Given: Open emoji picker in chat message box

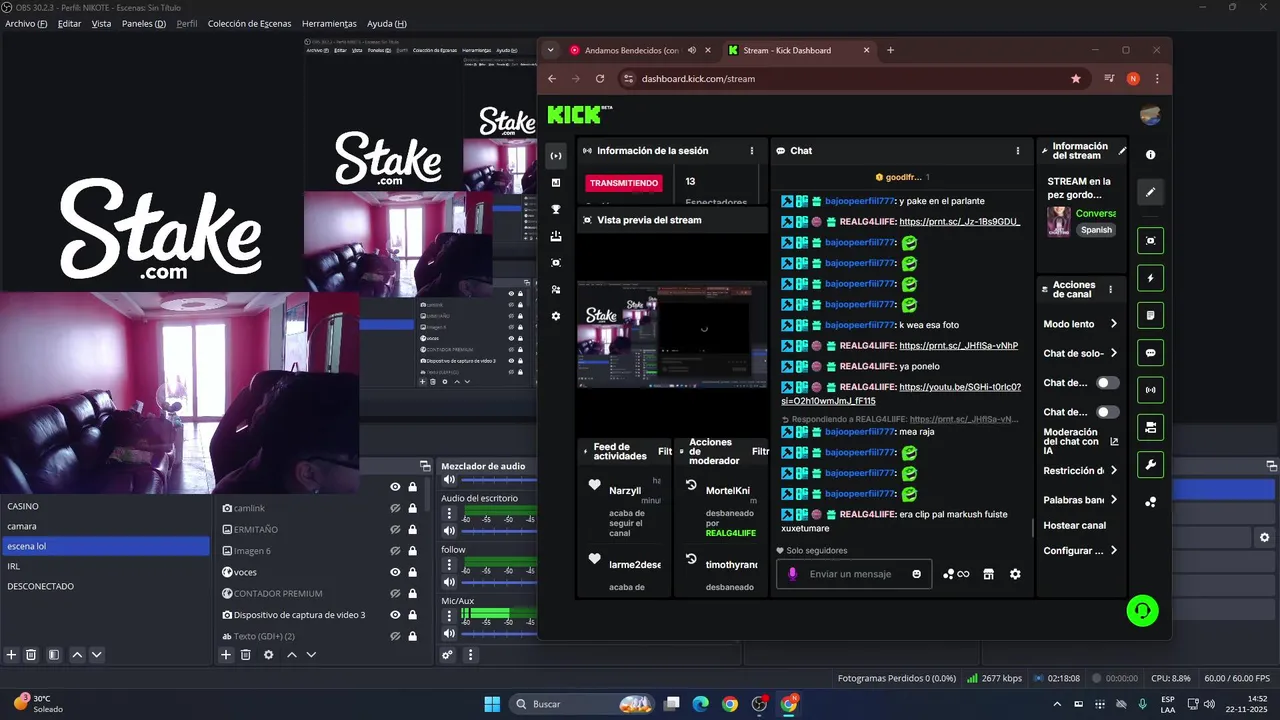Looking at the screenshot, I should click(916, 574).
